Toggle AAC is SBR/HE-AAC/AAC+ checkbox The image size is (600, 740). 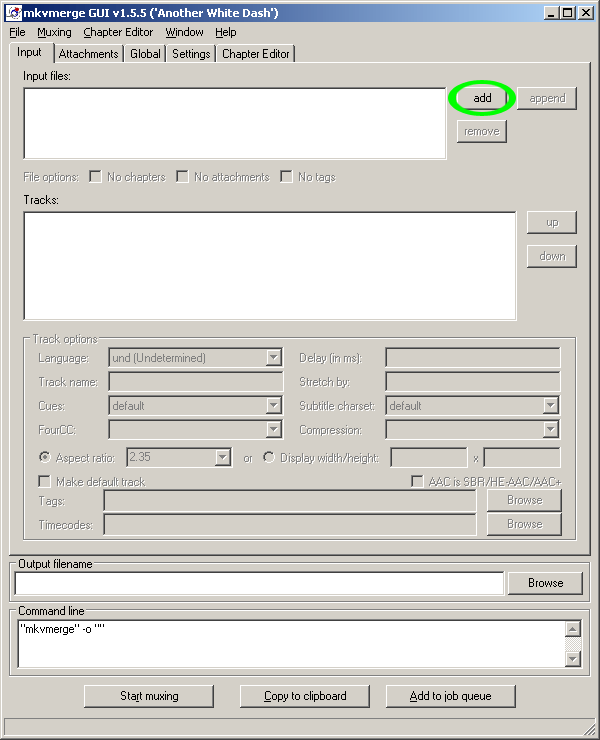[417, 481]
